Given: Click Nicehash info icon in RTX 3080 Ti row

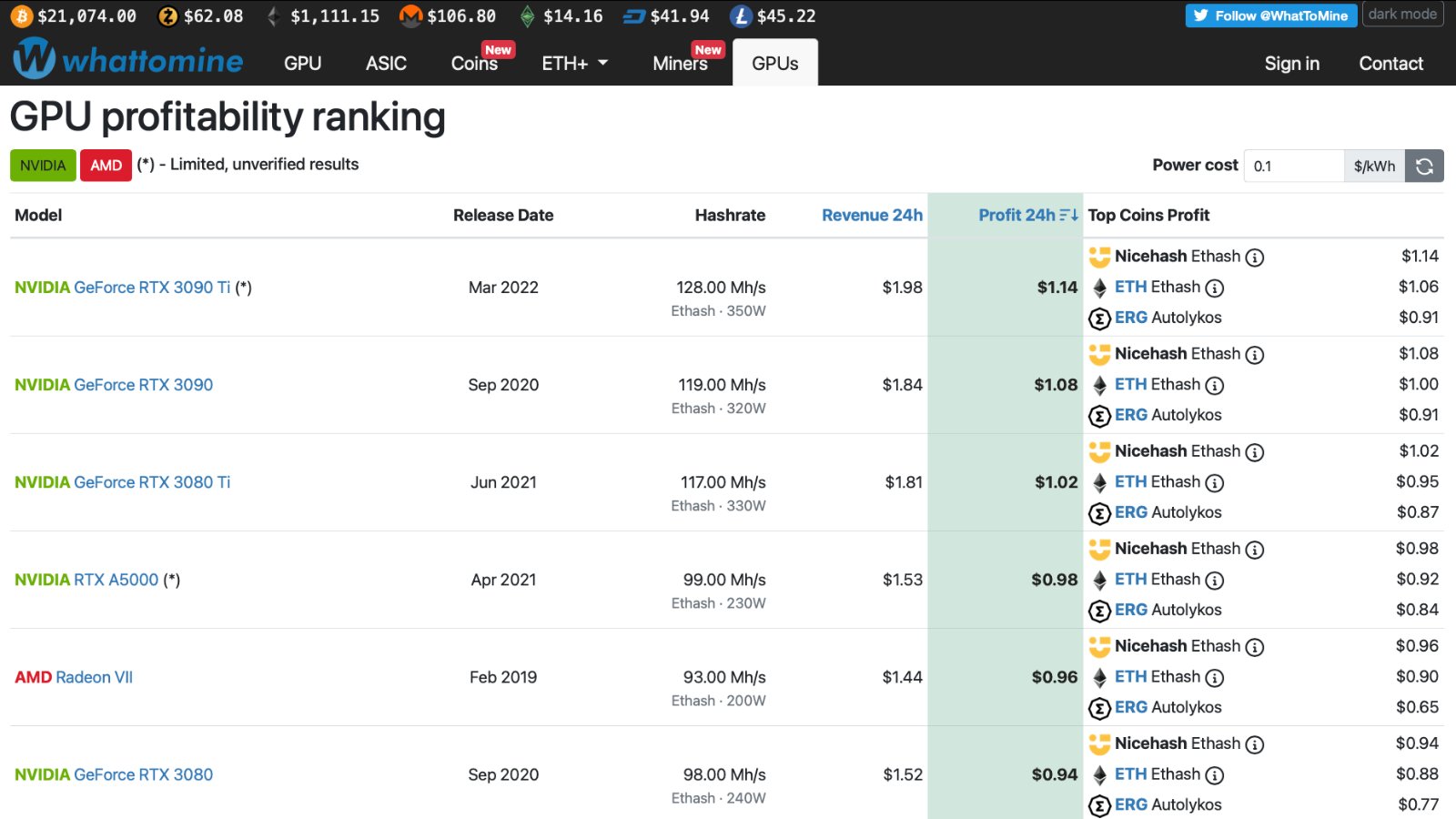Looking at the screenshot, I should (1255, 452).
